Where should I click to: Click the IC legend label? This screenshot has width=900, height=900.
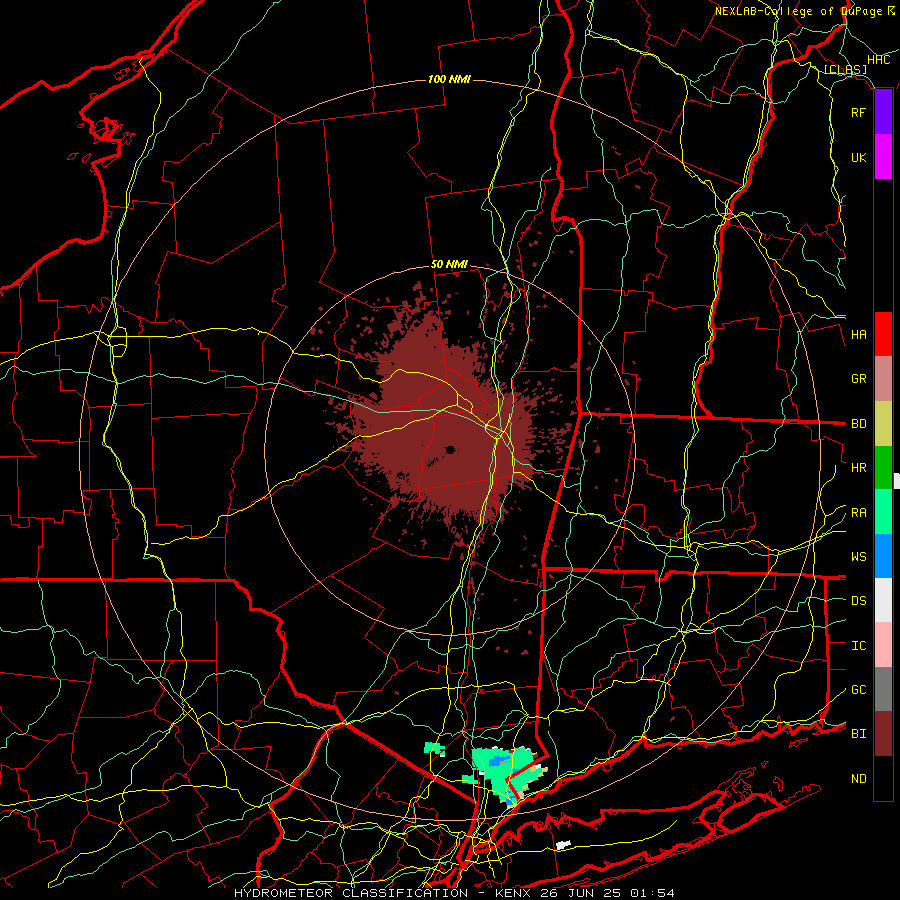(858, 645)
